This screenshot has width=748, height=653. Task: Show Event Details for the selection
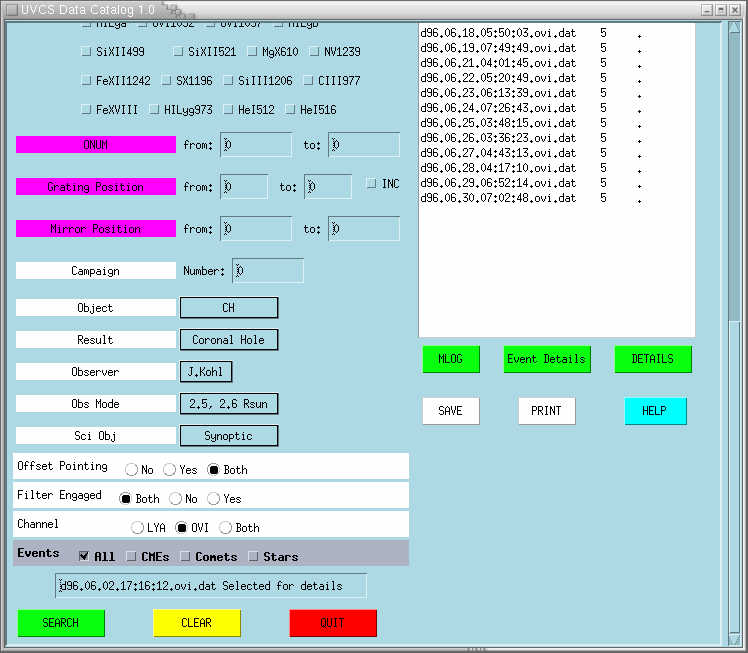tap(546, 360)
